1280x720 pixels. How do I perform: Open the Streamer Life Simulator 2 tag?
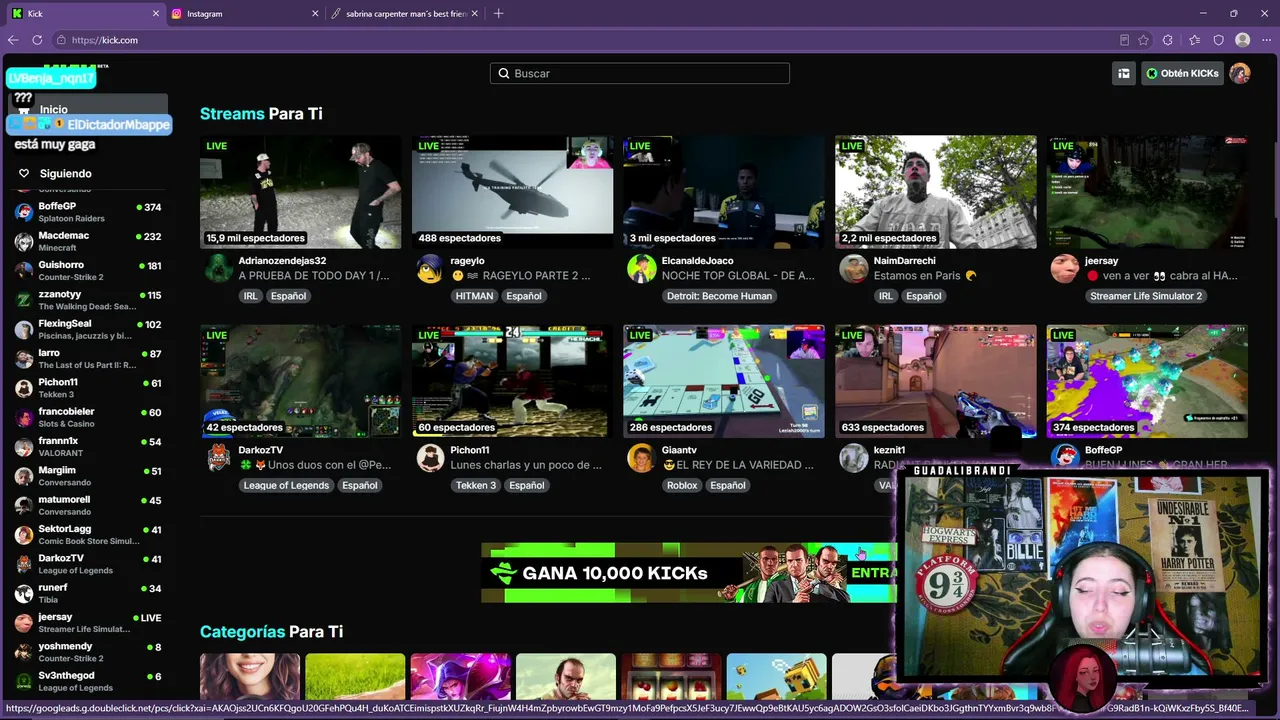[x=1146, y=296]
